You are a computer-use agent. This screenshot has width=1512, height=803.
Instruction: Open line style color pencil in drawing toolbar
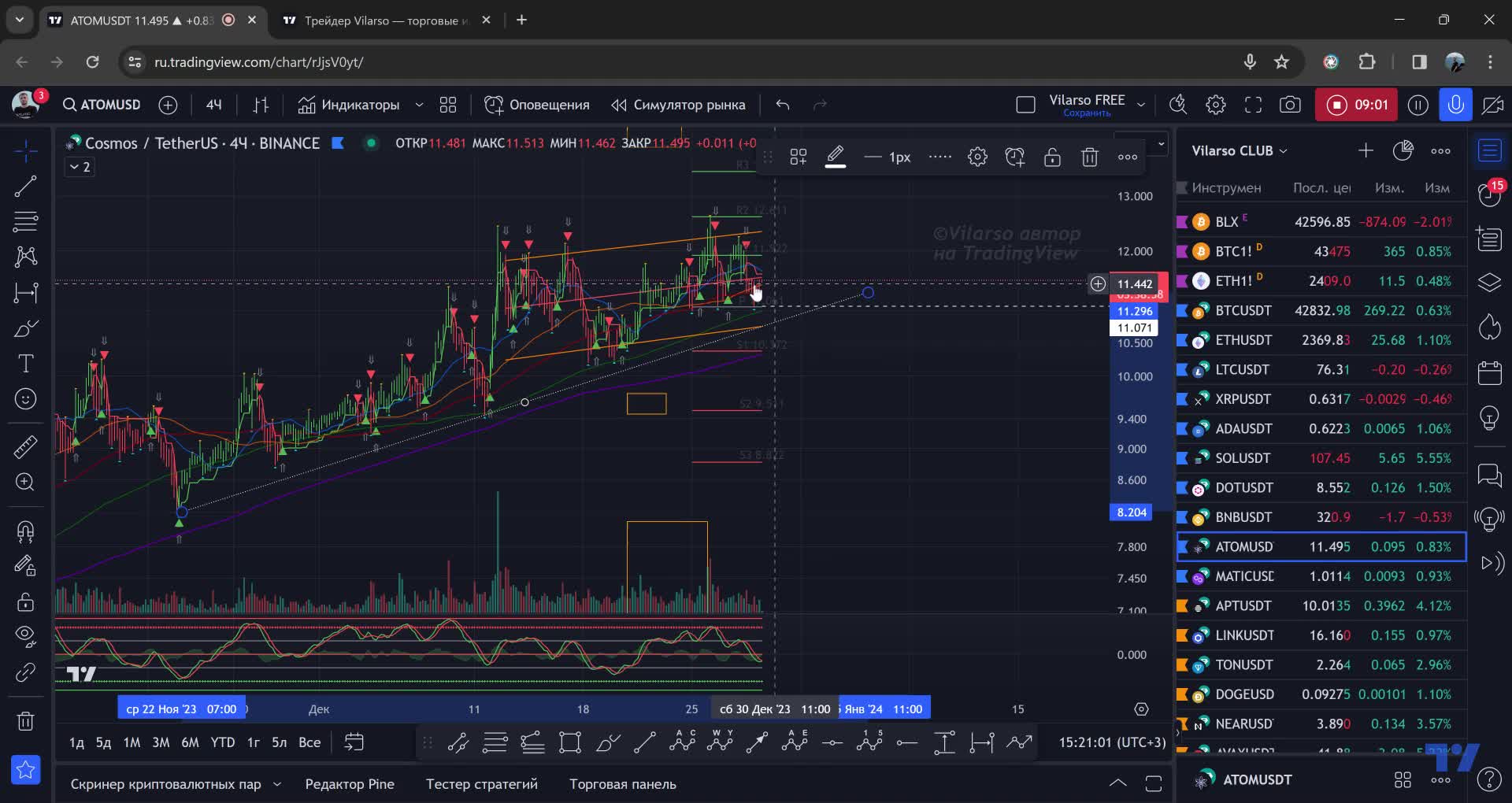836,157
